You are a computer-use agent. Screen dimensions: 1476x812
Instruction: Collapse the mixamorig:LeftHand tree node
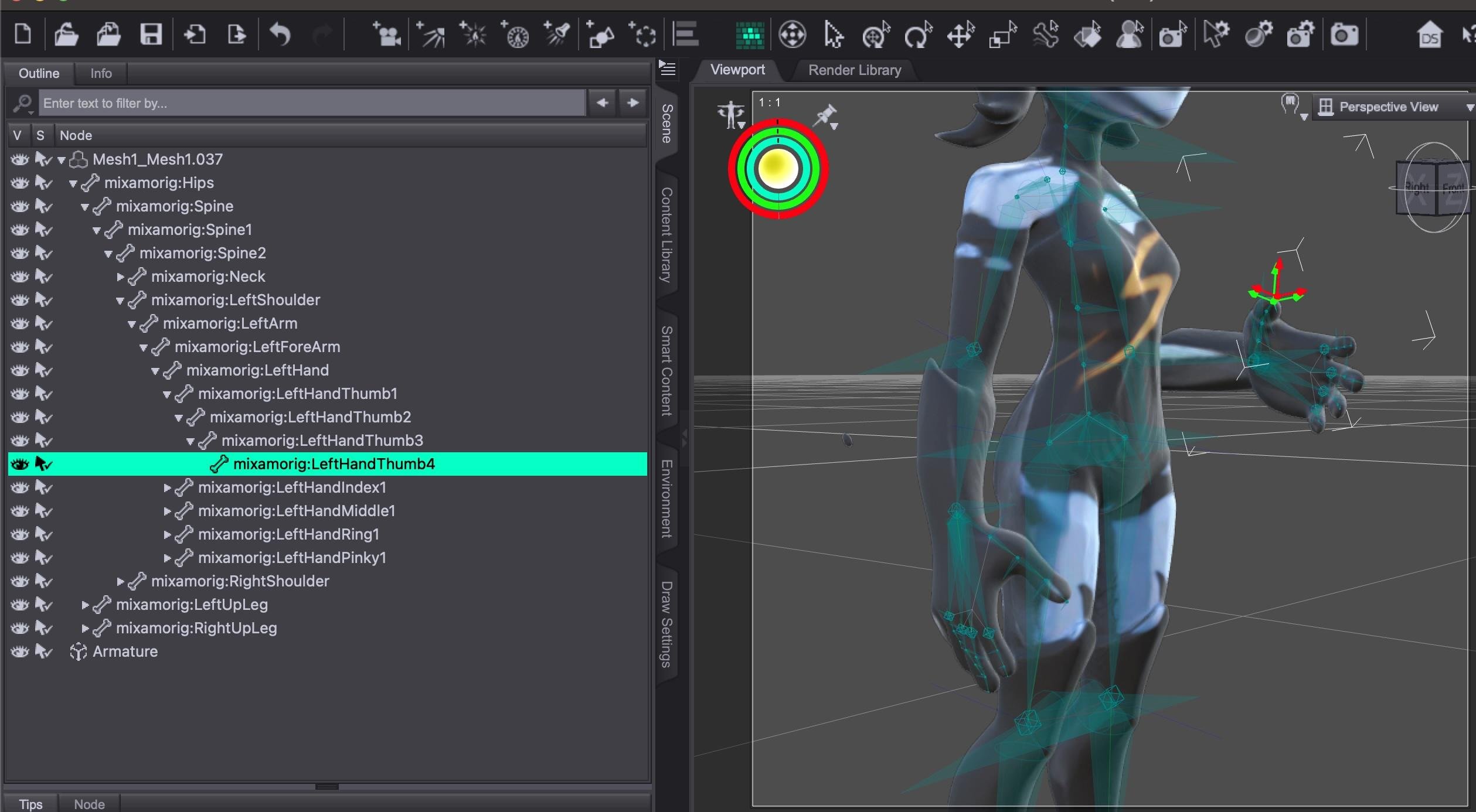click(155, 371)
